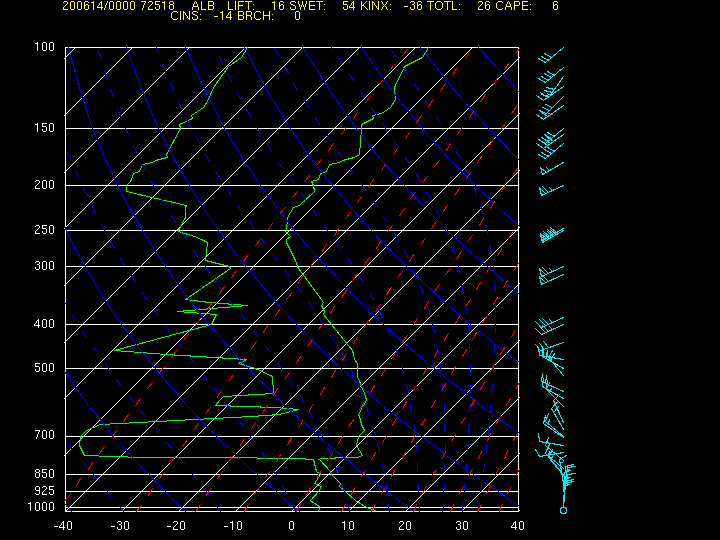
Task: Click the 1000 pressure level label
Action: pos(41,507)
